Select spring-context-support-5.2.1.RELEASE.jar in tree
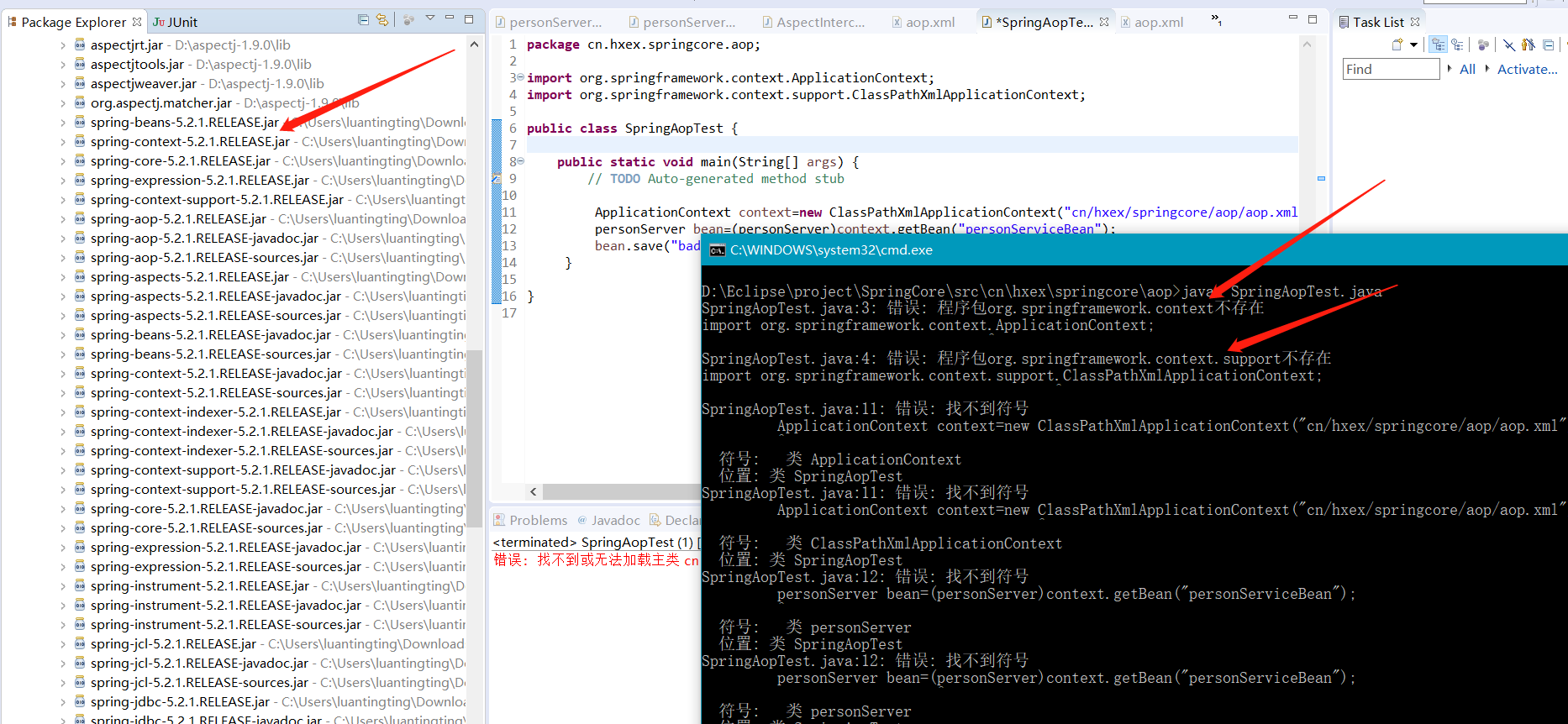The height and width of the screenshot is (724, 1568). [x=217, y=200]
